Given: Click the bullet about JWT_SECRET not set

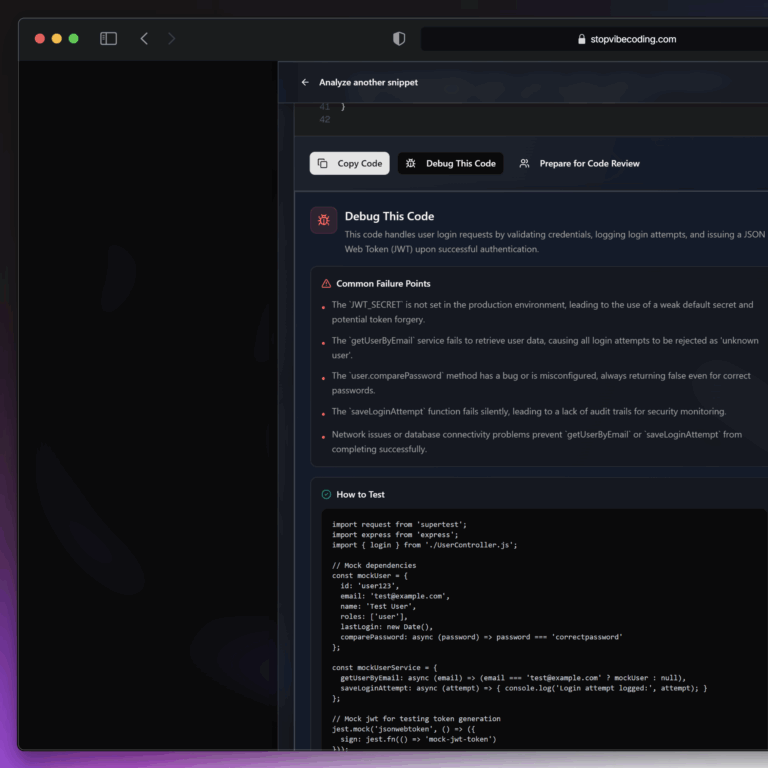Looking at the screenshot, I should [x=542, y=312].
